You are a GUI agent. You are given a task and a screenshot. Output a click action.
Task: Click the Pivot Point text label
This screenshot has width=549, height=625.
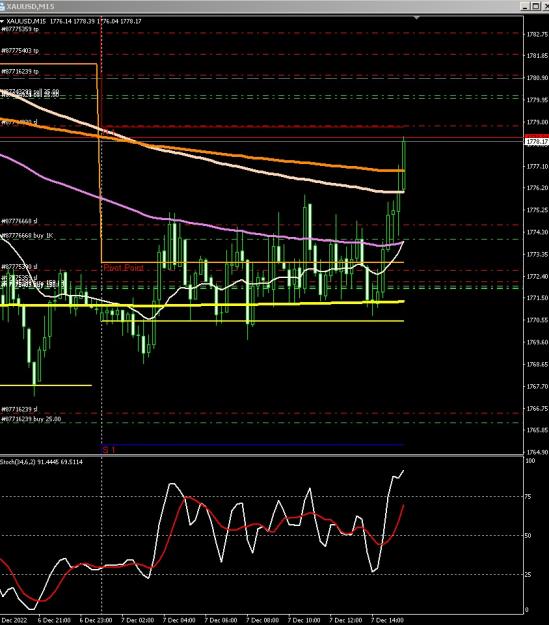click(x=124, y=268)
